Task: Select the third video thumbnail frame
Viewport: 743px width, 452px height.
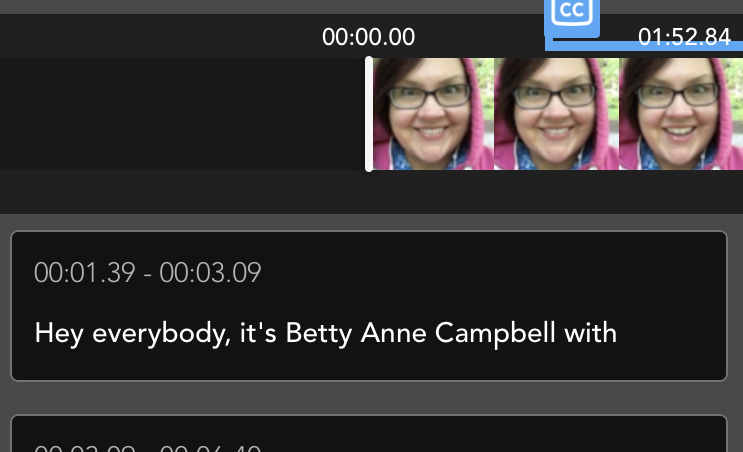Action: tap(681, 114)
